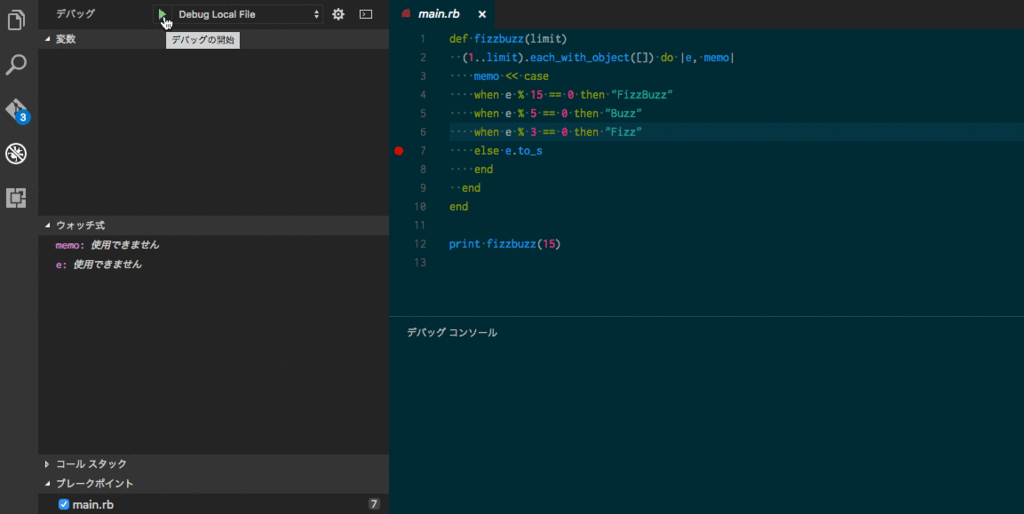Click the デバッグ コンソール panel title
The width and height of the screenshot is (1024, 514).
coord(452,332)
